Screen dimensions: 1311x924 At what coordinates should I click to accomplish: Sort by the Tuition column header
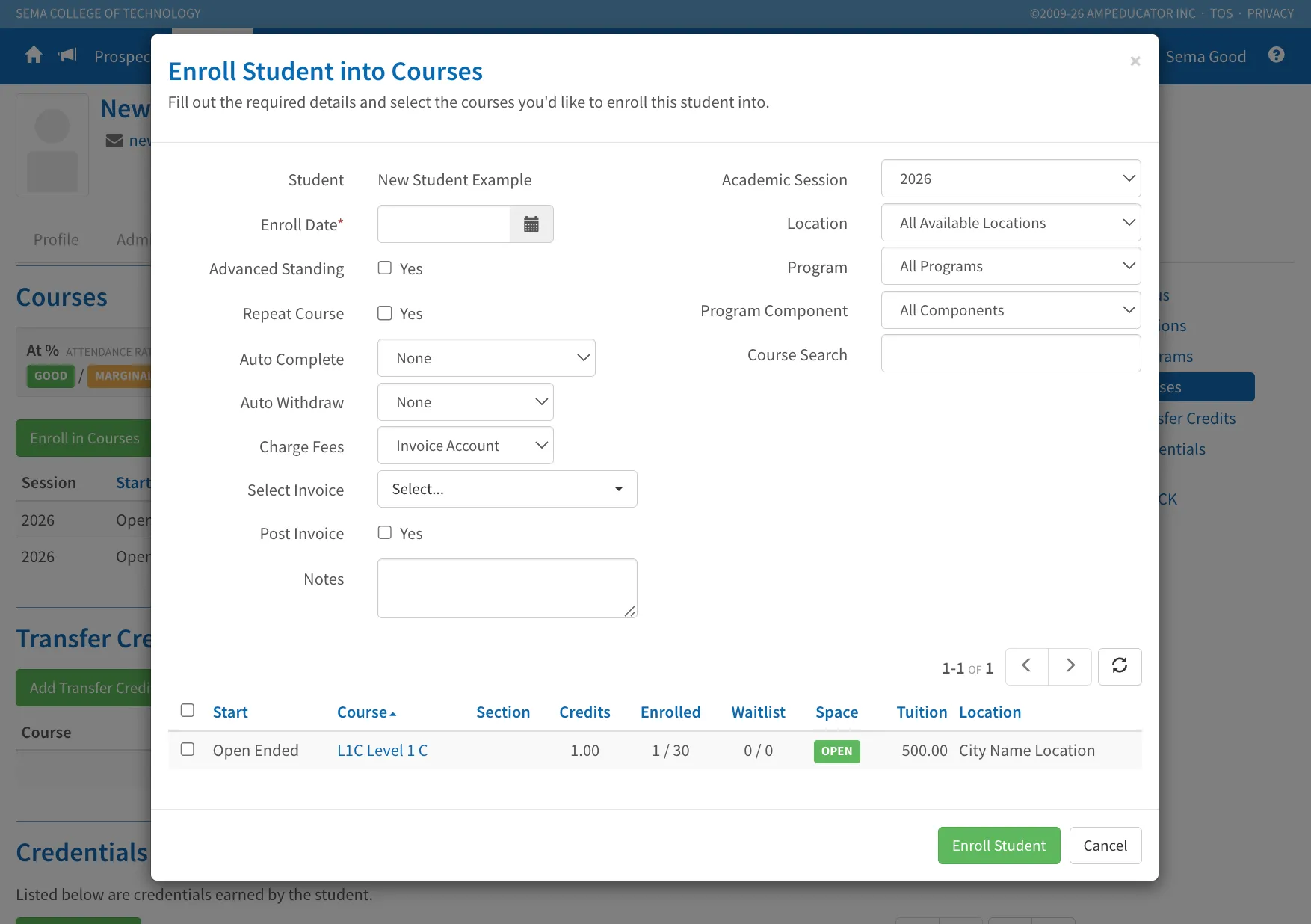(x=922, y=712)
